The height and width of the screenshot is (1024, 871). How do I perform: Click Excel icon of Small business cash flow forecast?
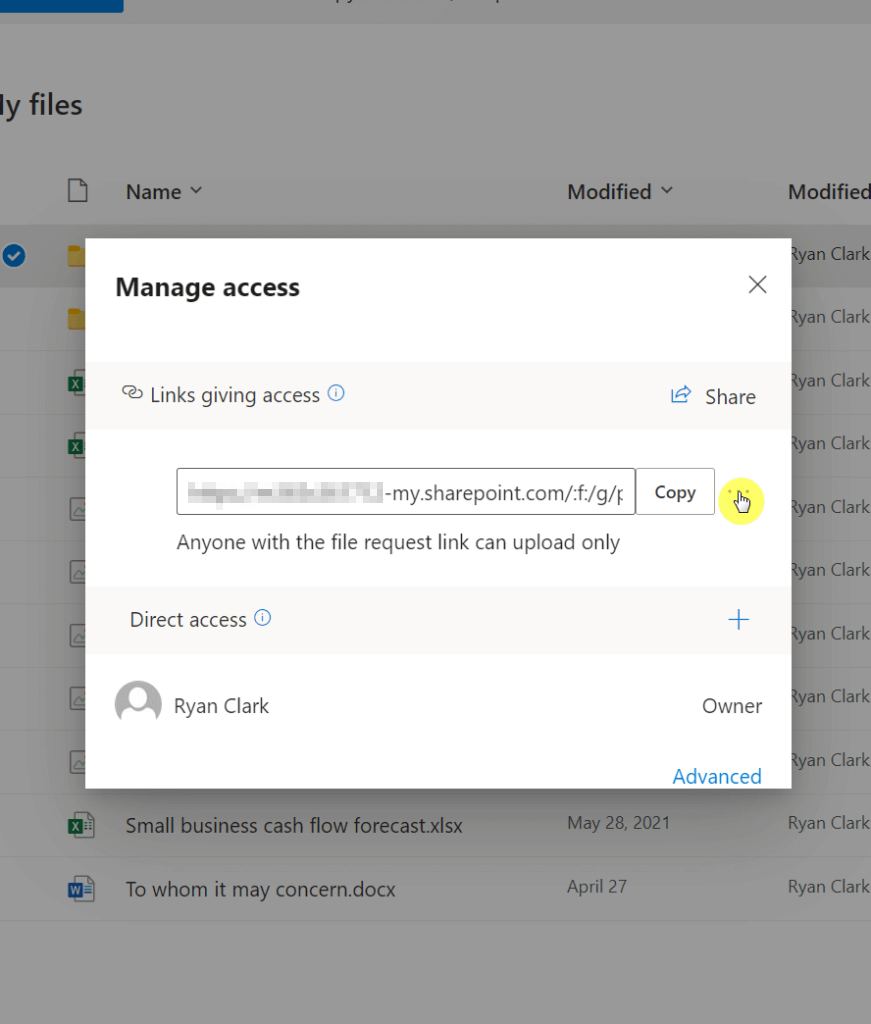[x=81, y=825]
